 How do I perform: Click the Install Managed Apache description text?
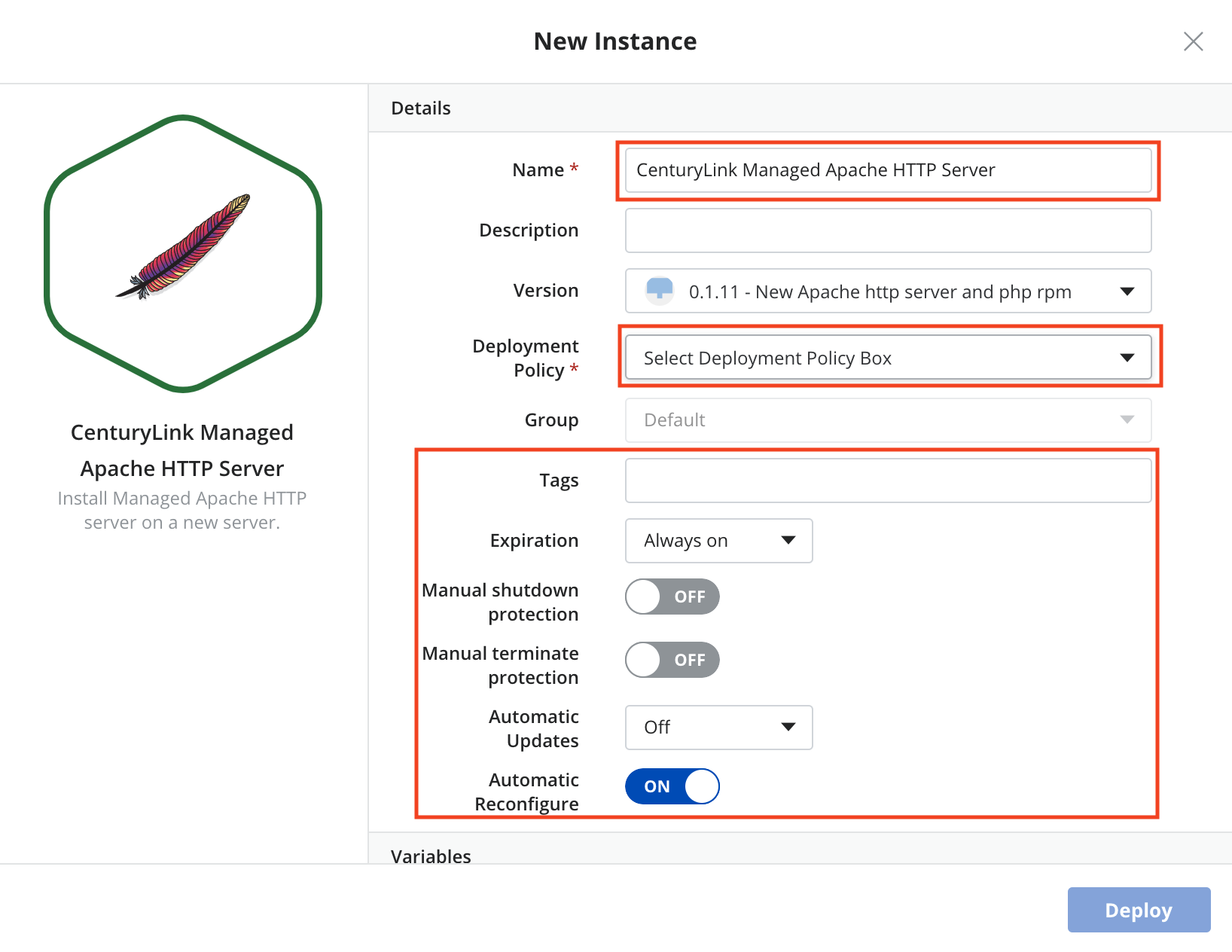tap(182, 511)
